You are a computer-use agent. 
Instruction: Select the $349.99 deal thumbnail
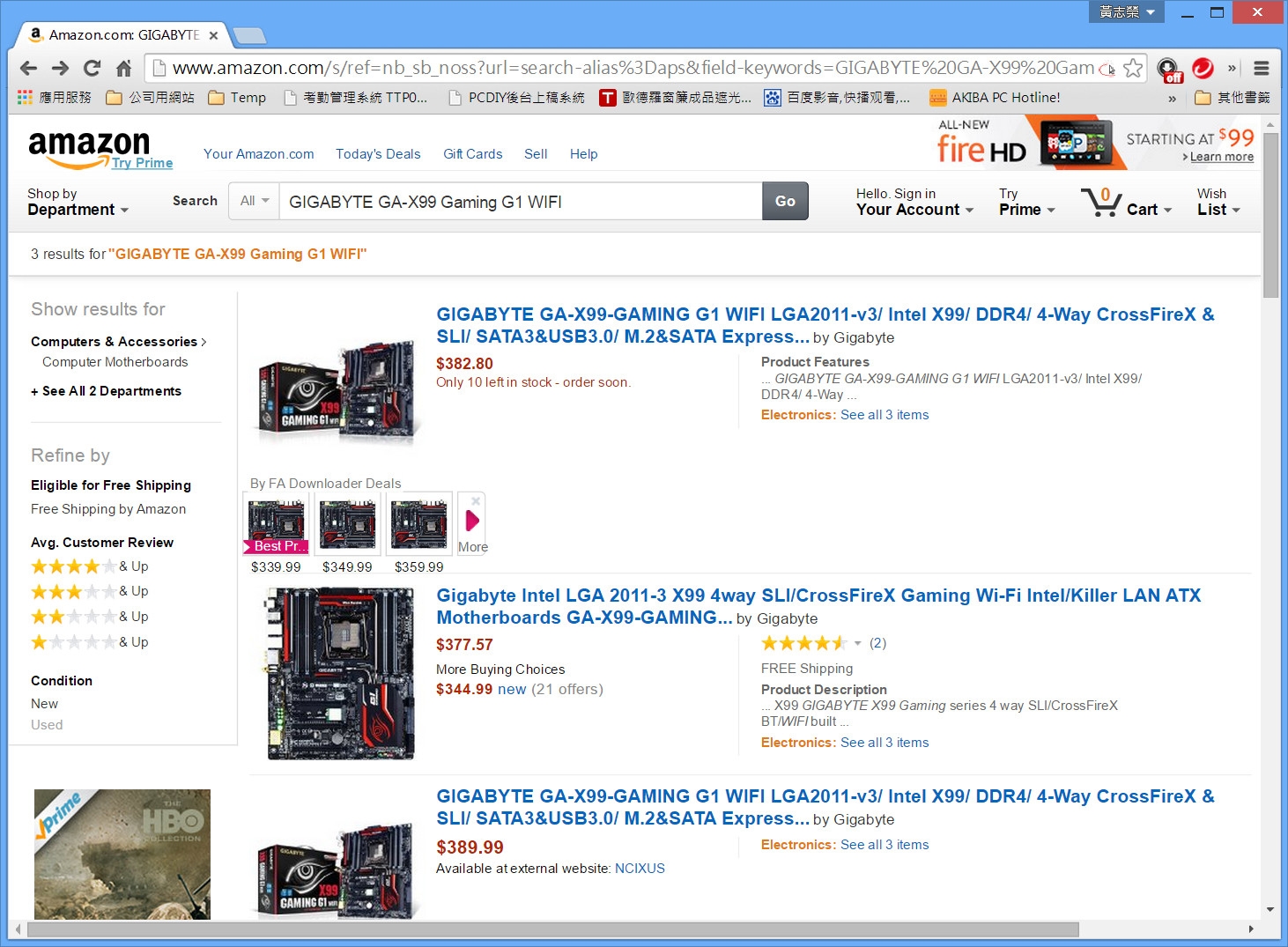[347, 524]
